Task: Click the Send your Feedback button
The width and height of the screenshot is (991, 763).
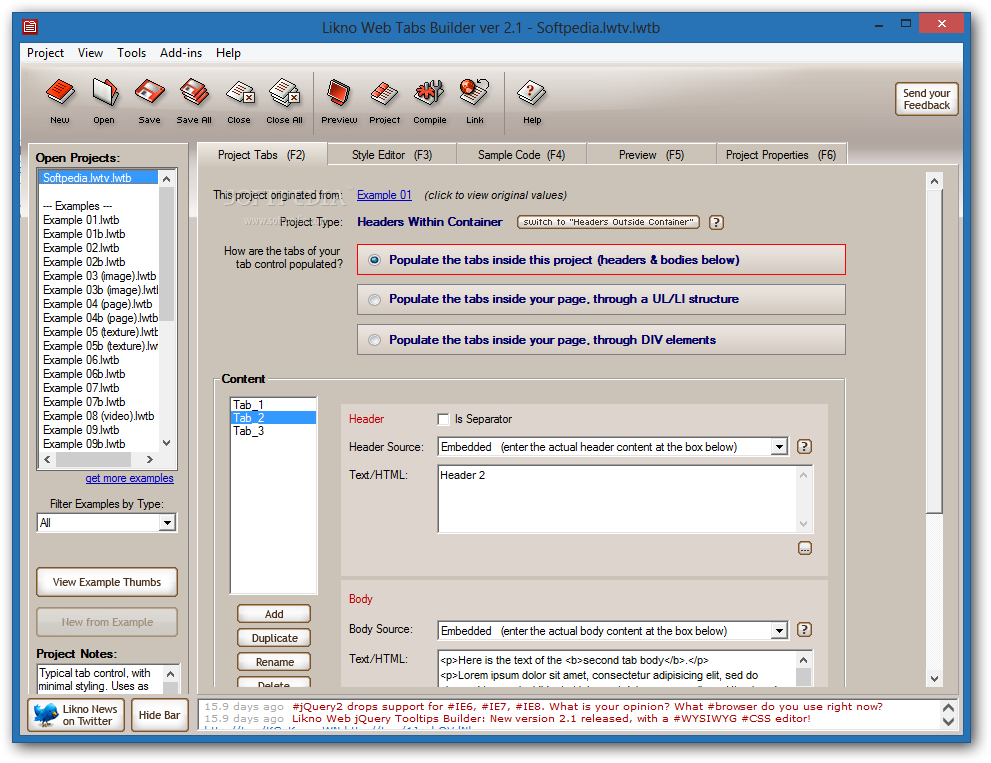Action: tap(927, 99)
